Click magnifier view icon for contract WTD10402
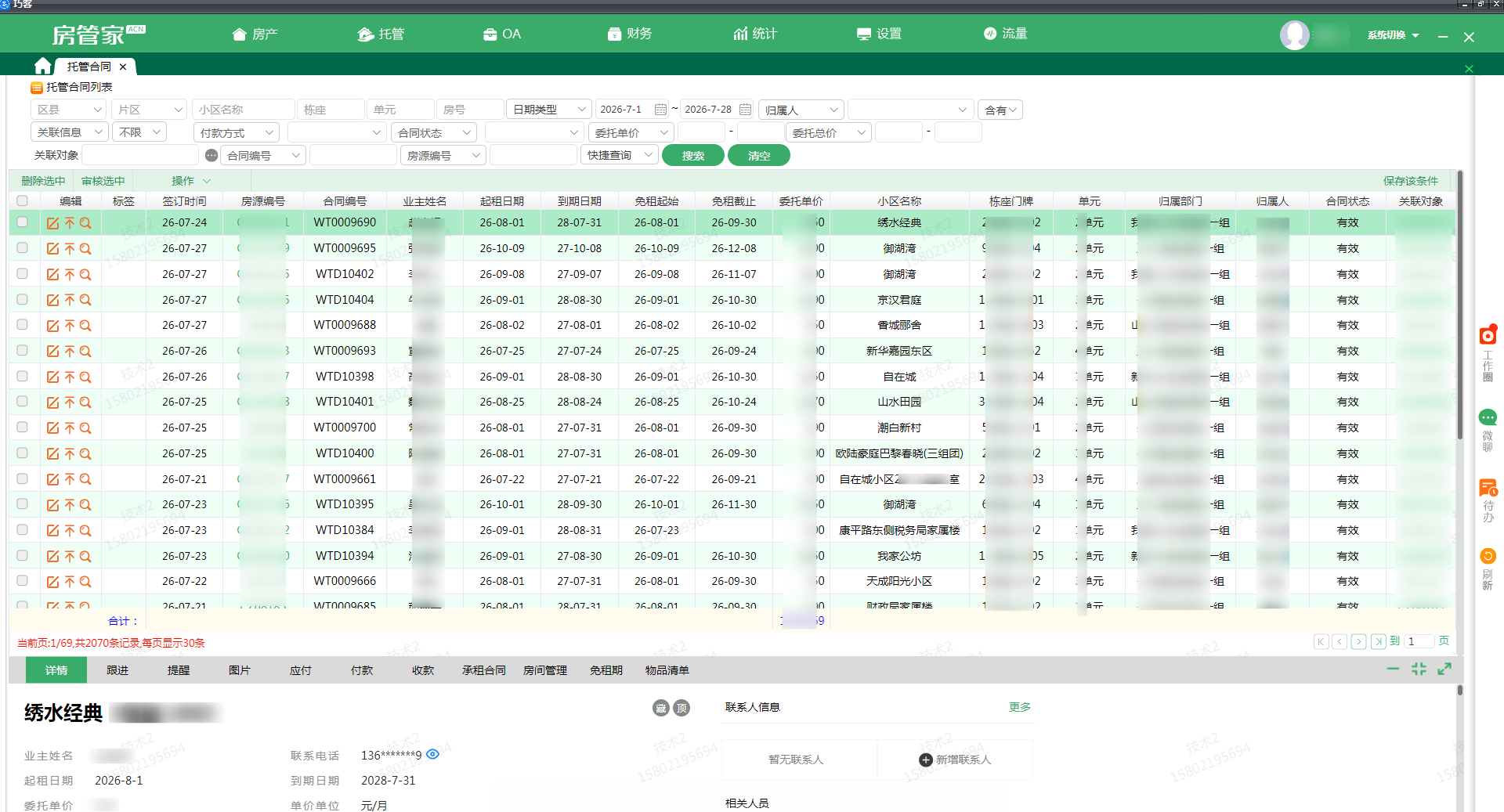This screenshot has height=812, width=1504. [85, 275]
